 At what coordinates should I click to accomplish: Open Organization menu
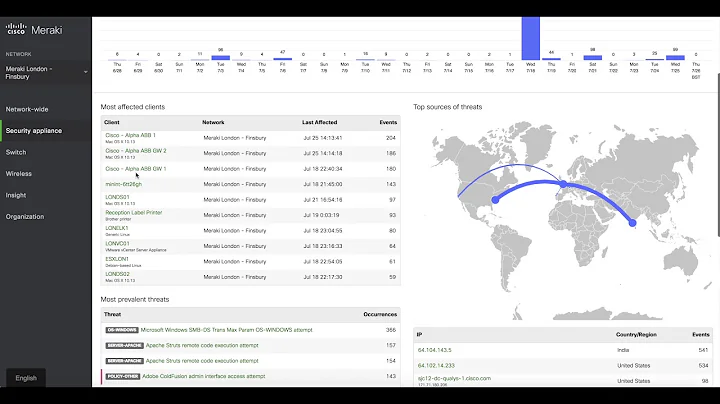[x=25, y=217]
